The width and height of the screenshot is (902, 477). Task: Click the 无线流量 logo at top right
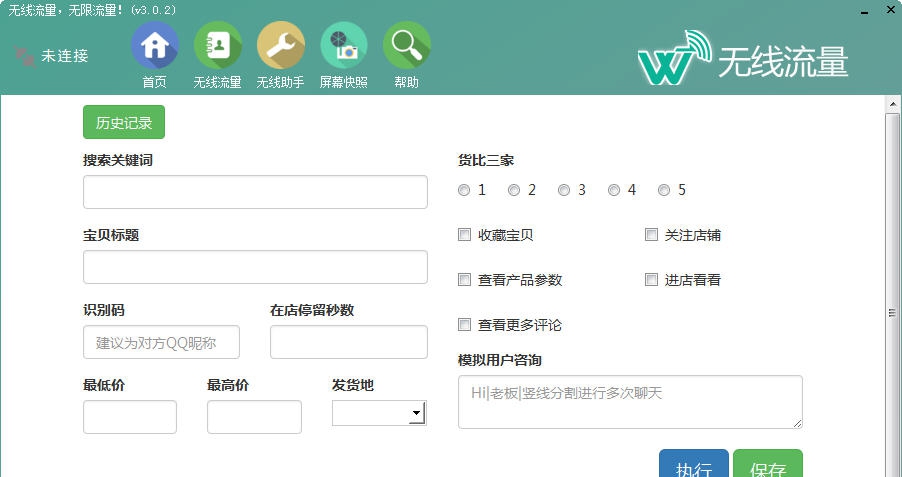pyautogui.click(x=743, y=58)
